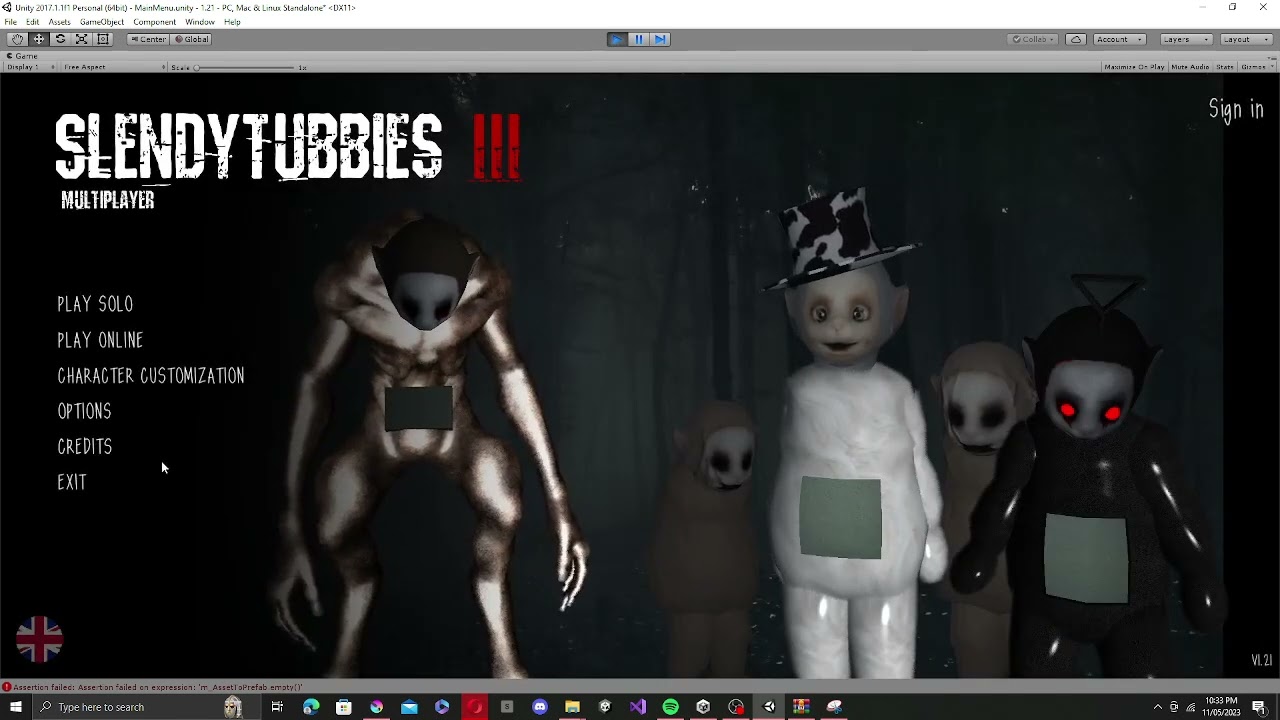Open the File menu
The height and width of the screenshot is (720, 1280).
10,22
